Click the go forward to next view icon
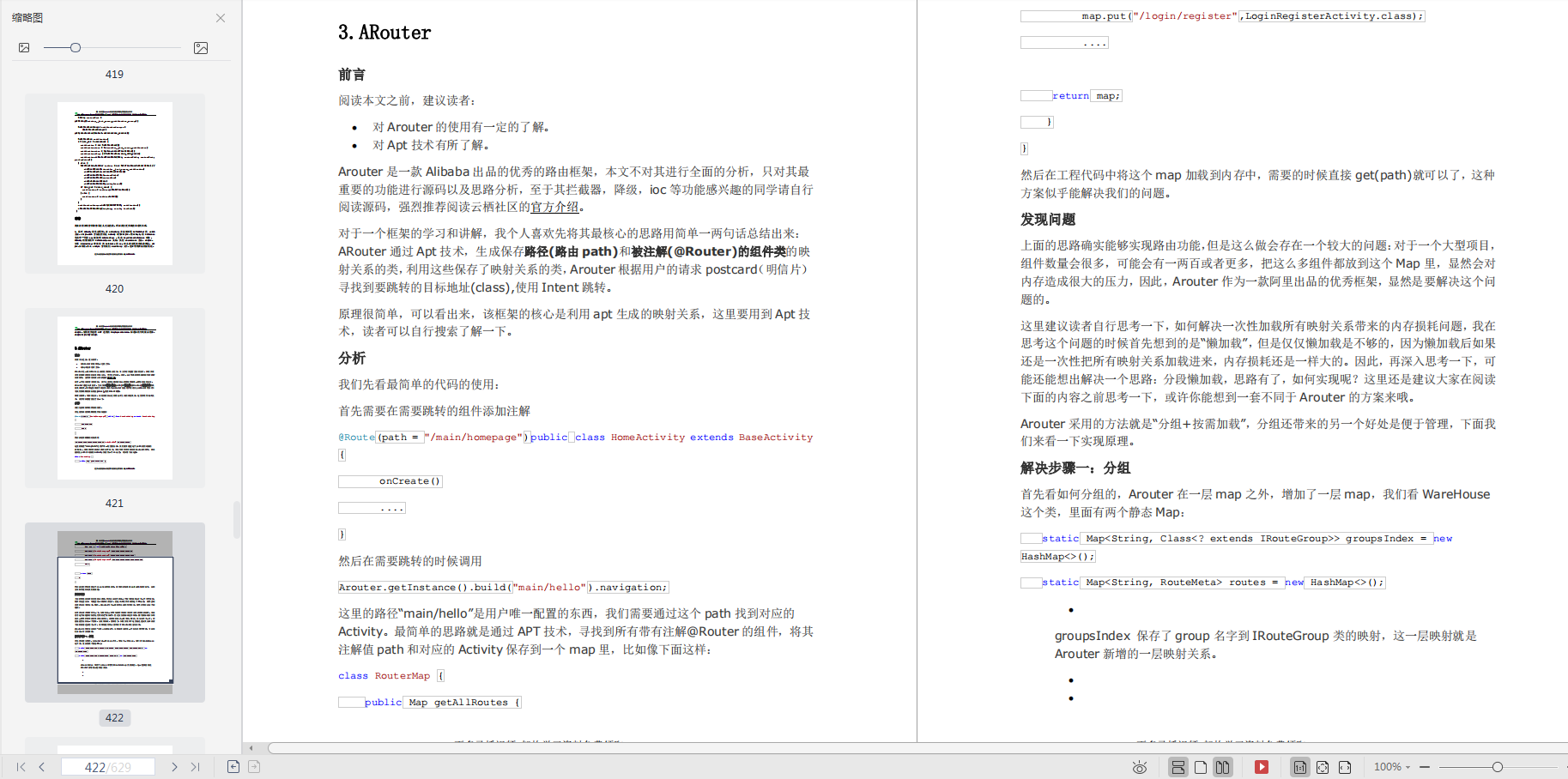This screenshot has height=779, width=1568. (254, 767)
